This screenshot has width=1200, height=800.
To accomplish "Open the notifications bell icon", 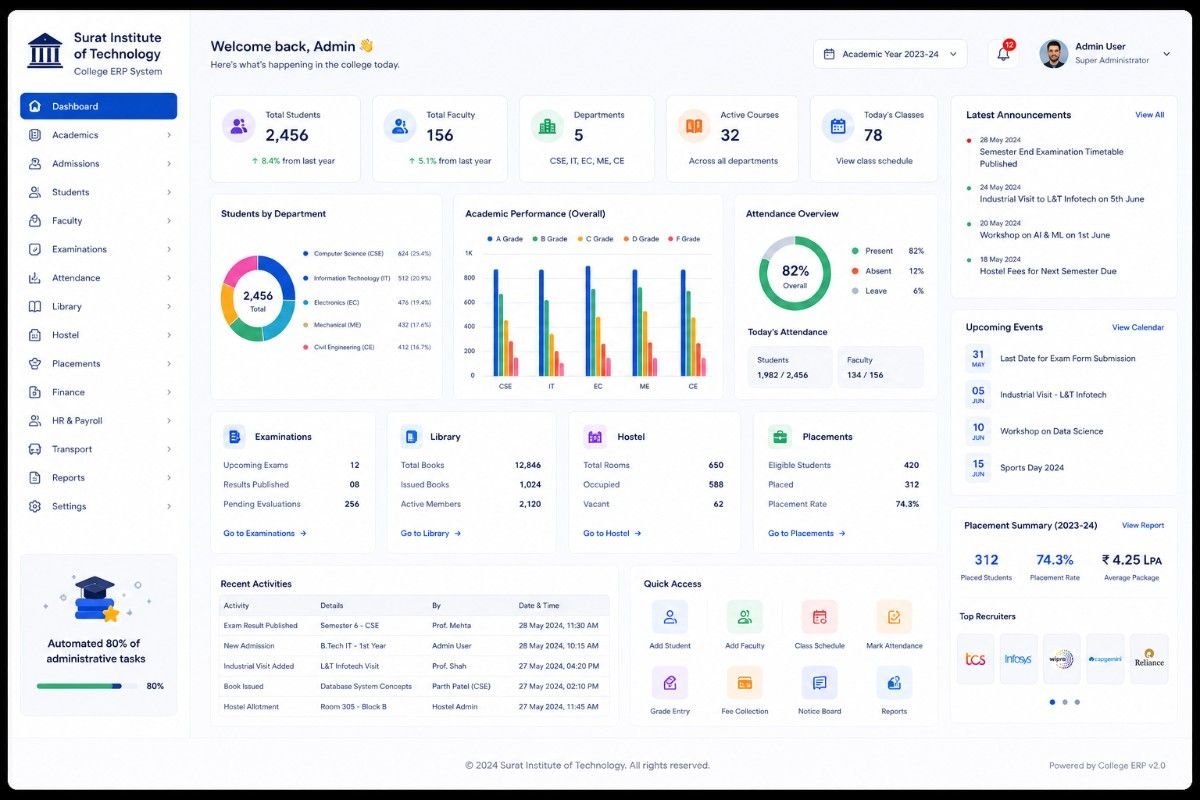I will [x=1003, y=54].
